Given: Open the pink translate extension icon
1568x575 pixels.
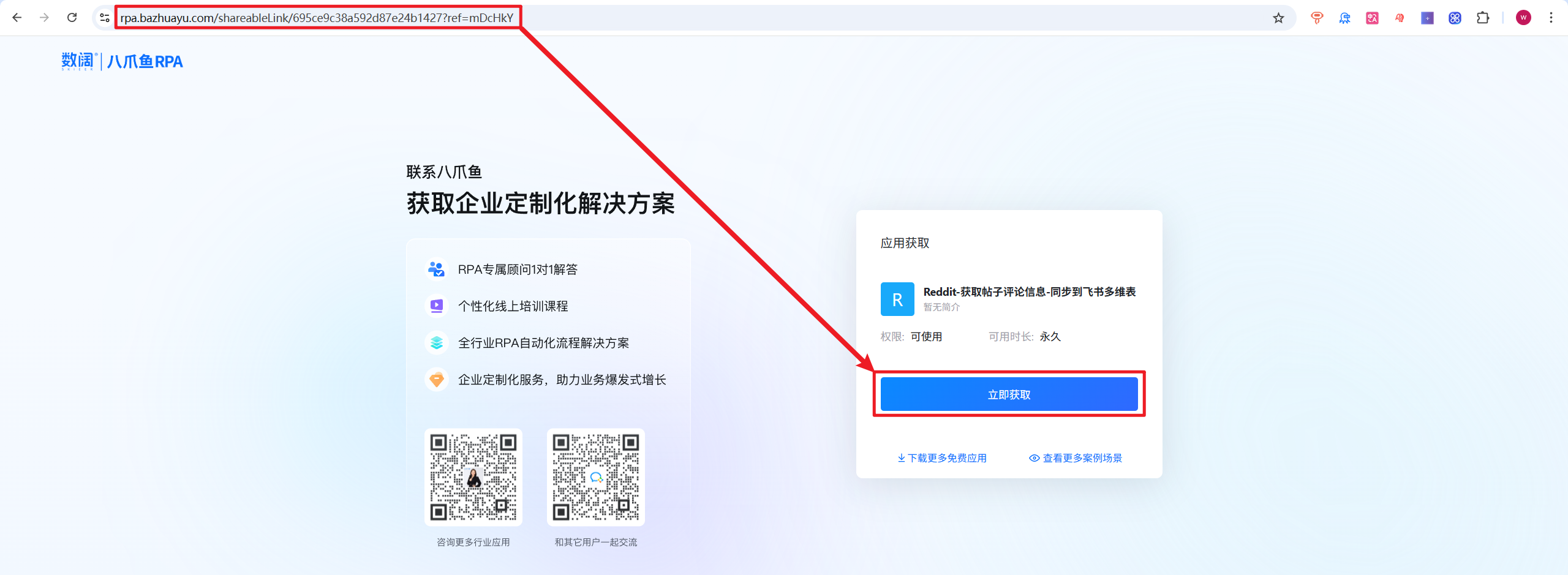Looking at the screenshot, I should (1372, 18).
